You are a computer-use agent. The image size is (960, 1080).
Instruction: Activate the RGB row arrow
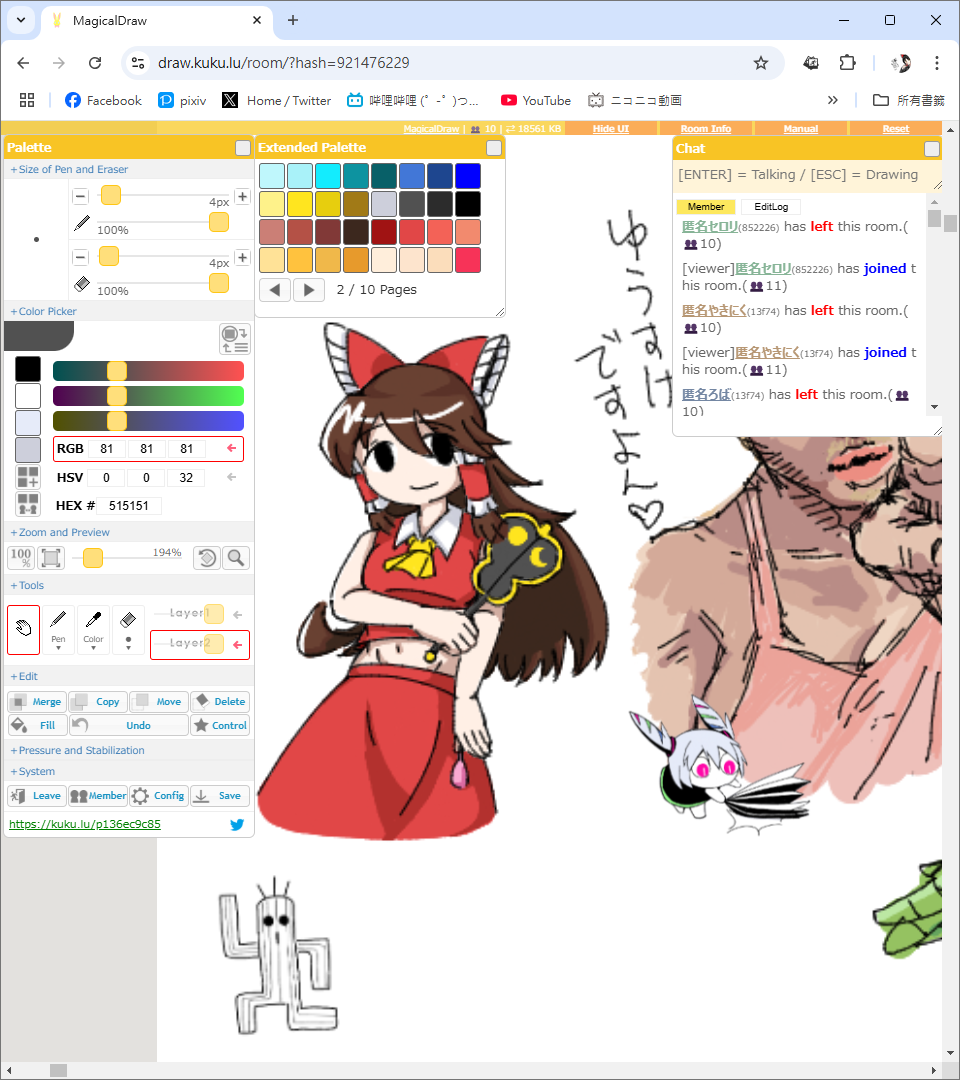(232, 448)
